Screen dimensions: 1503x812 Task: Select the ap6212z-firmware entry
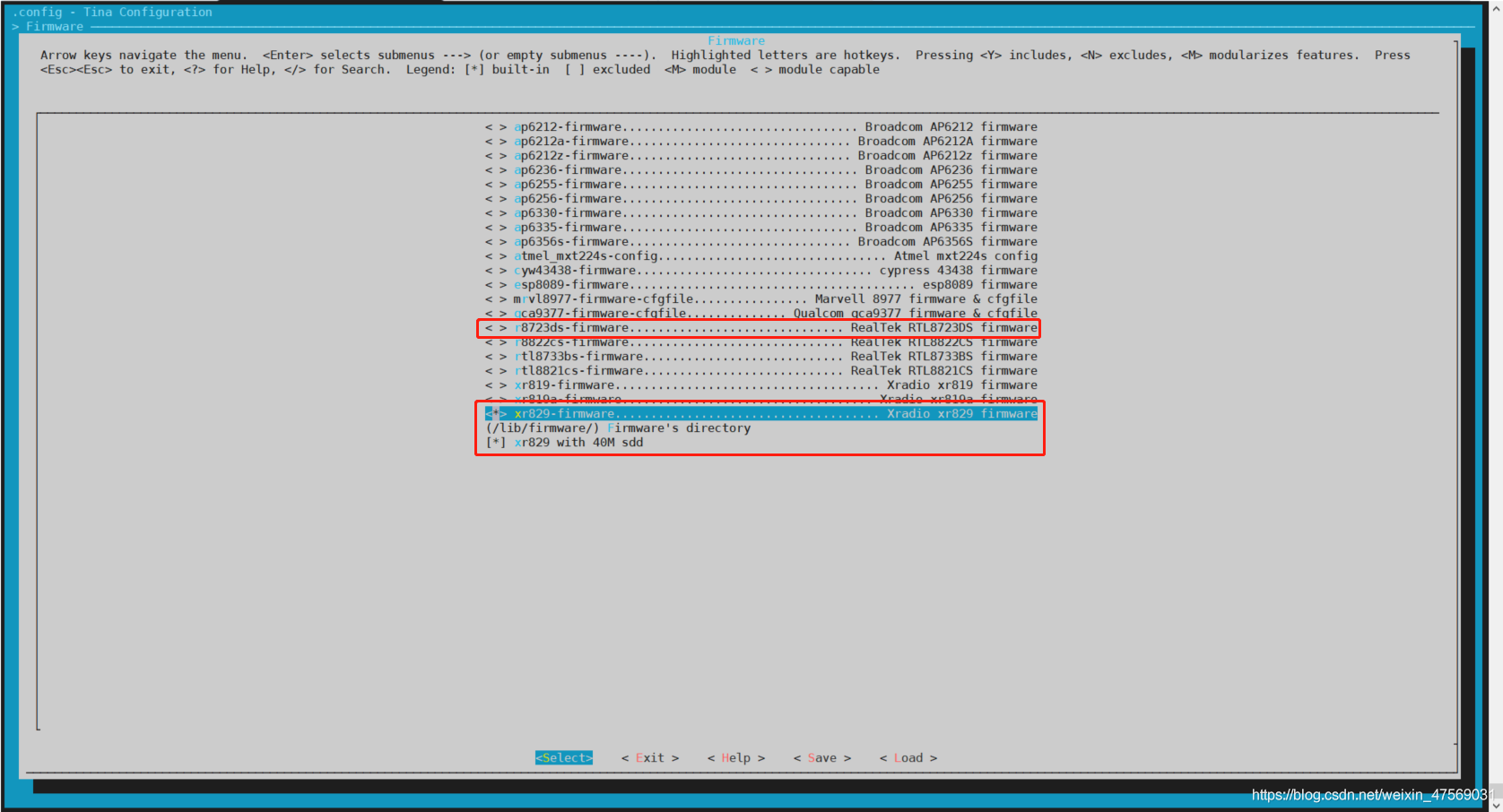(761, 156)
